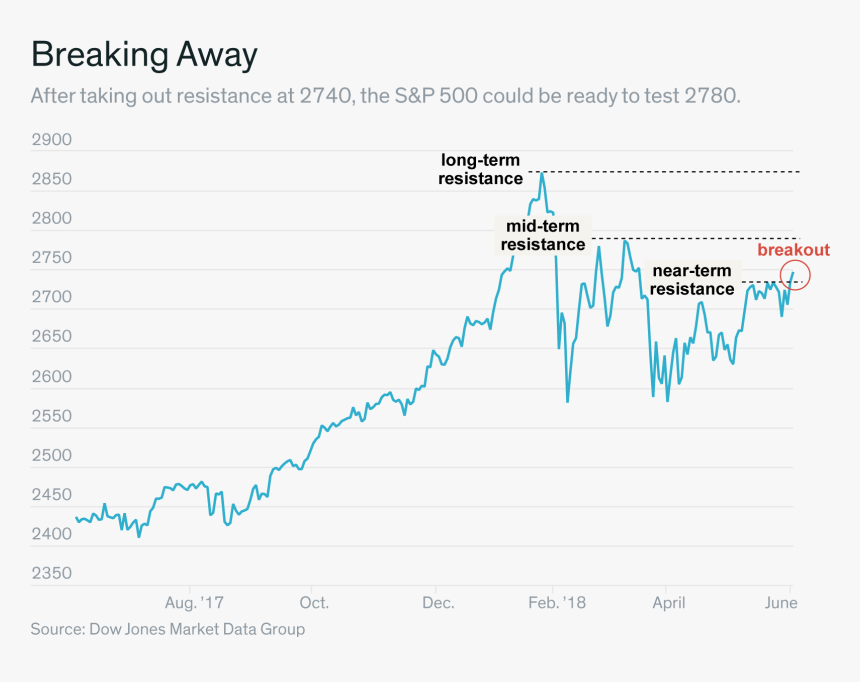Click the Dow Jones Market Data Group source
Image resolution: width=860 pixels, height=682 pixels.
pos(167,629)
